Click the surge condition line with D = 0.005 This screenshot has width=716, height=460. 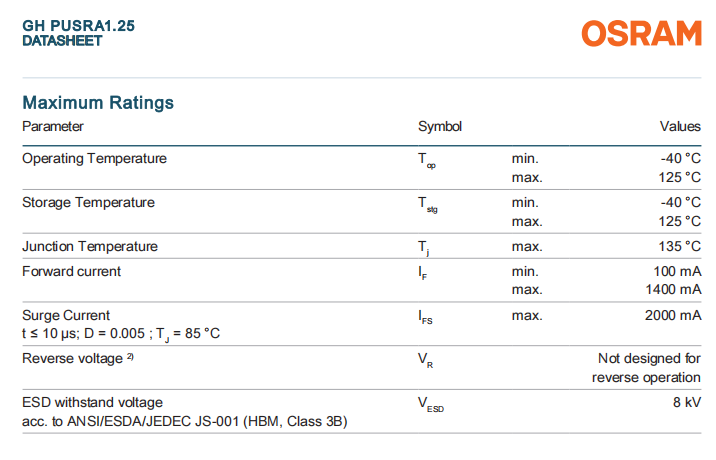(120, 334)
